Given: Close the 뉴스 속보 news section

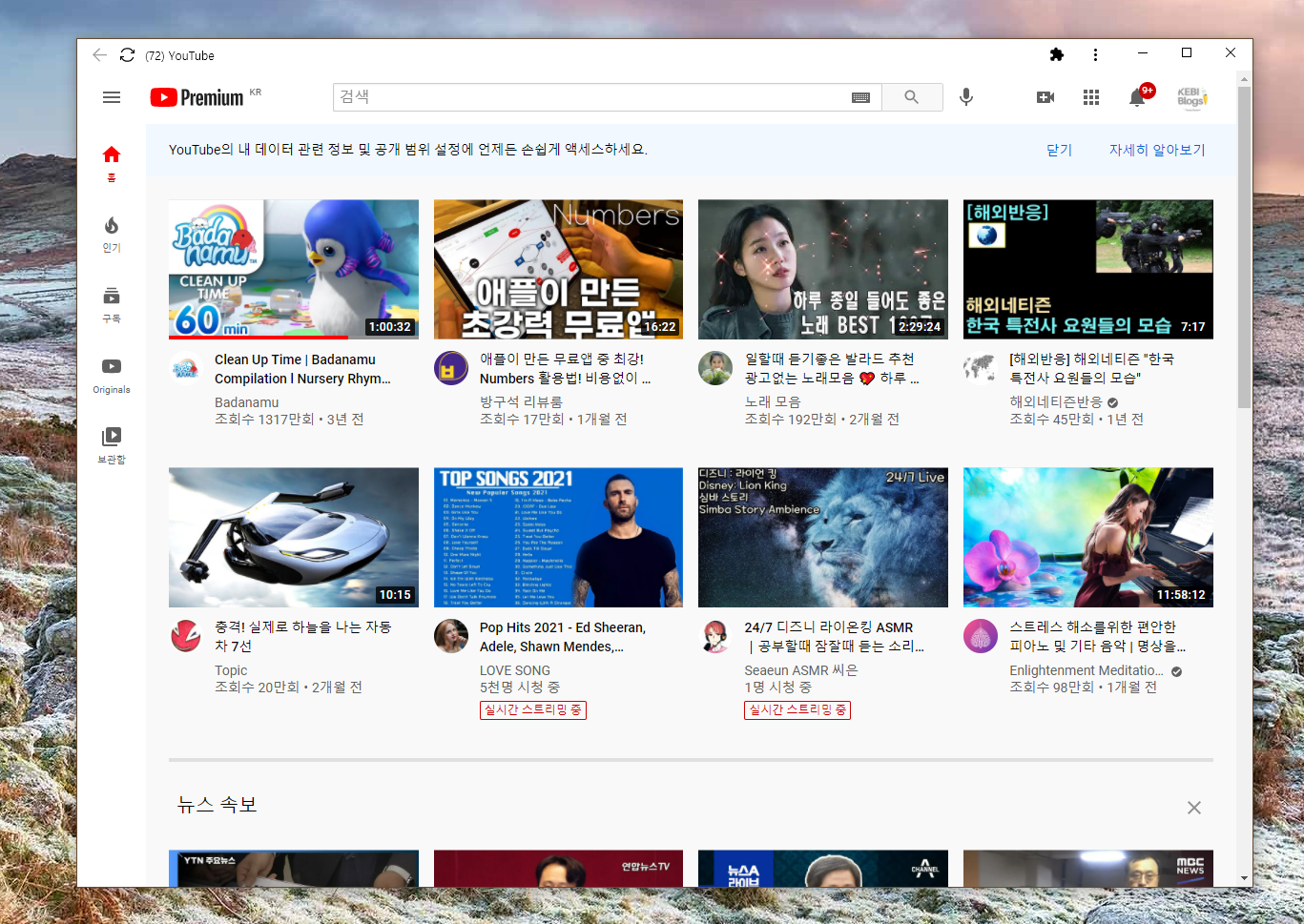Looking at the screenshot, I should (x=1193, y=808).
